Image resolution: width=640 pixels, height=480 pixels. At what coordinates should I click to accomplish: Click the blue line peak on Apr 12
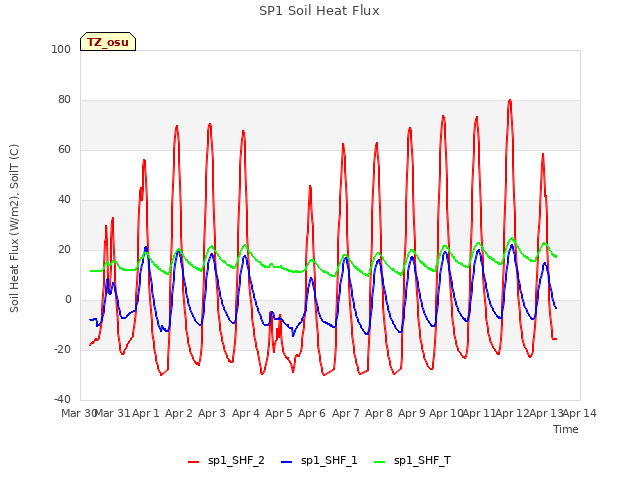[512, 245]
